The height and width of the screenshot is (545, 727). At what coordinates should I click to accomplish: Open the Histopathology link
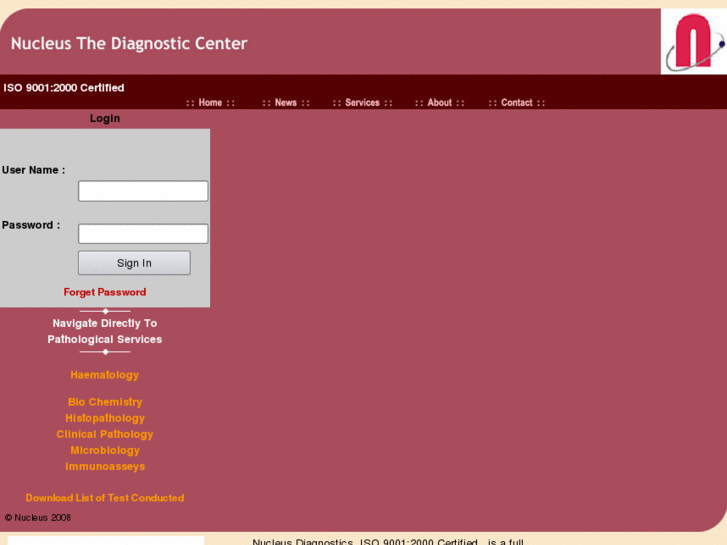pyautogui.click(x=105, y=418)
